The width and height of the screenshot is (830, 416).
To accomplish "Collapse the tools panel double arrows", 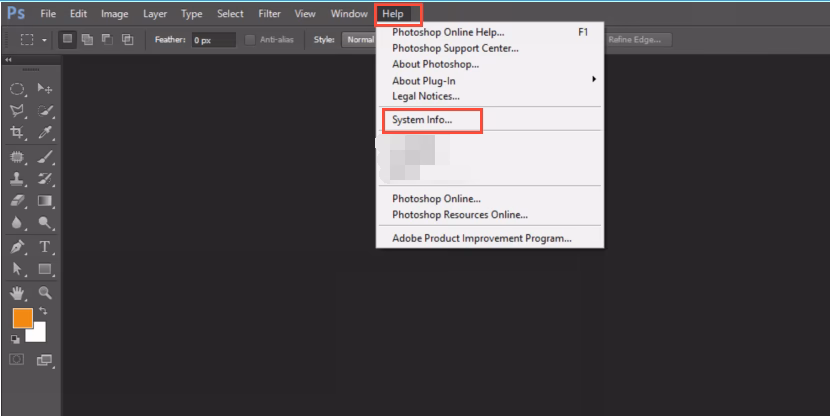I will [x=8, y=60].
